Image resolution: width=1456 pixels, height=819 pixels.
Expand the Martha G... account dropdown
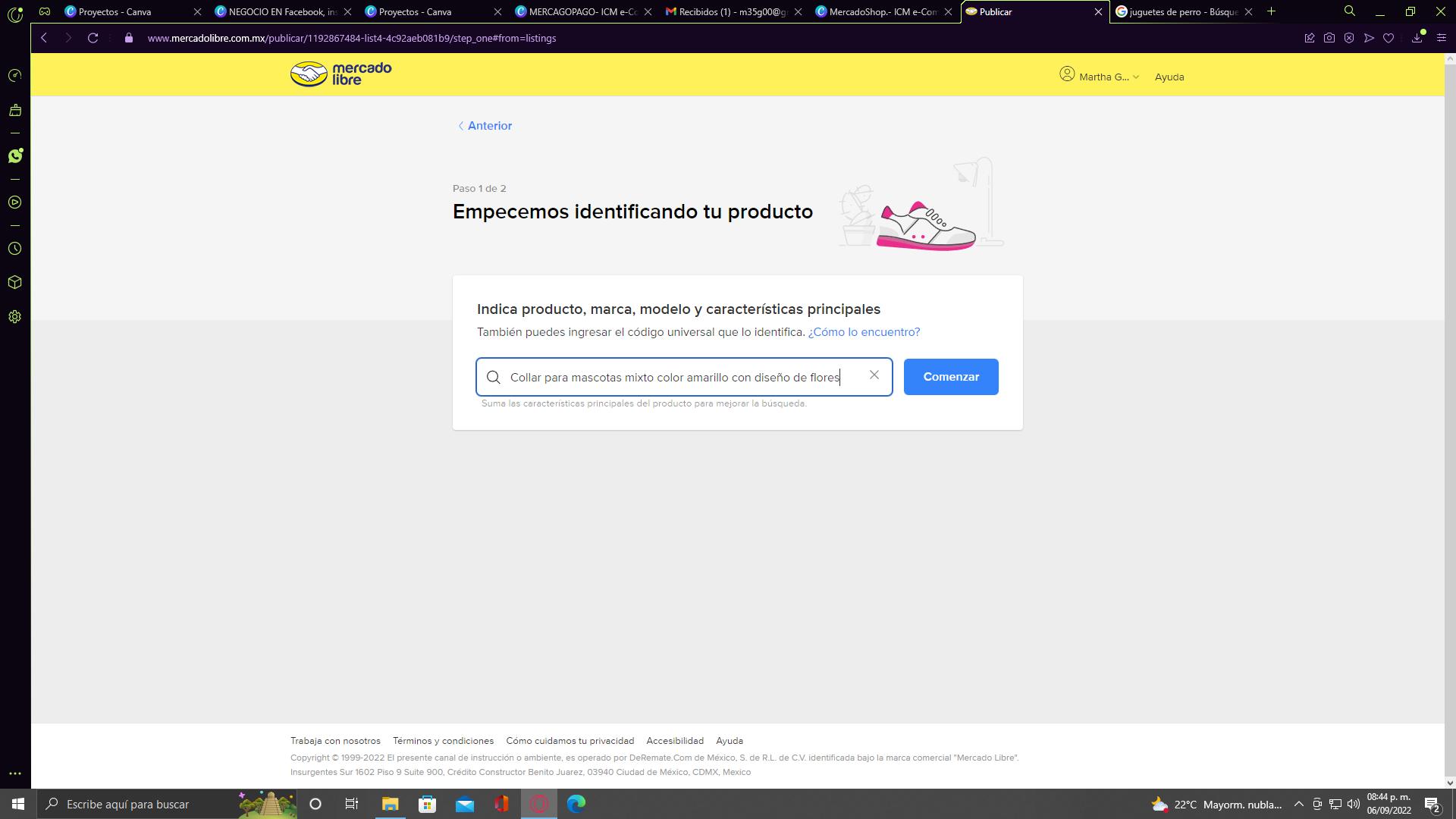click(x=1100, y=77)
